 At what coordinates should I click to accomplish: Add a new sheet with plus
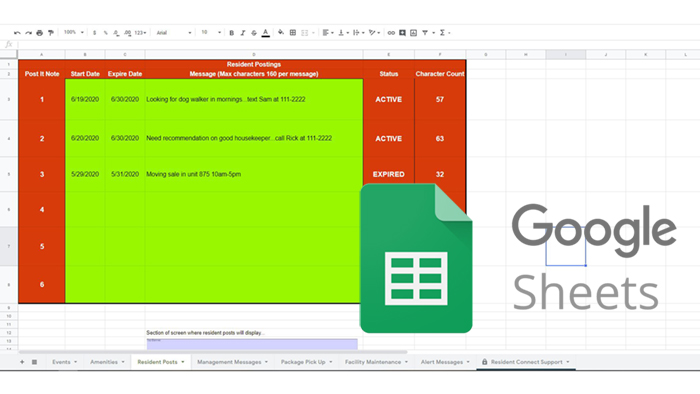(x=22, y=362)
